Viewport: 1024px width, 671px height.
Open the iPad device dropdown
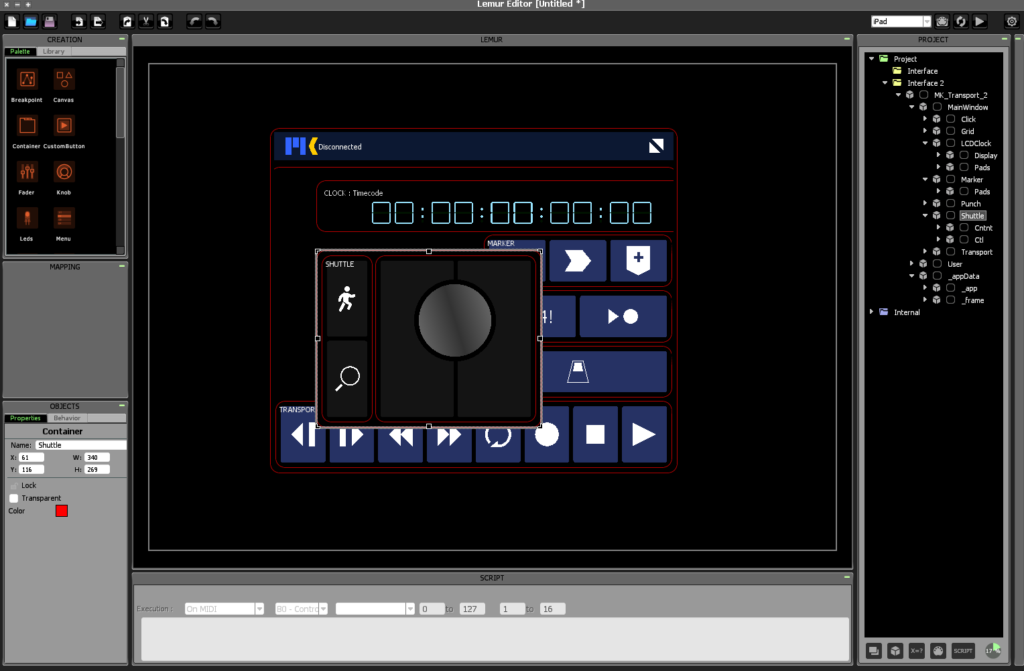pyautogui.click(x=901, y=22)
